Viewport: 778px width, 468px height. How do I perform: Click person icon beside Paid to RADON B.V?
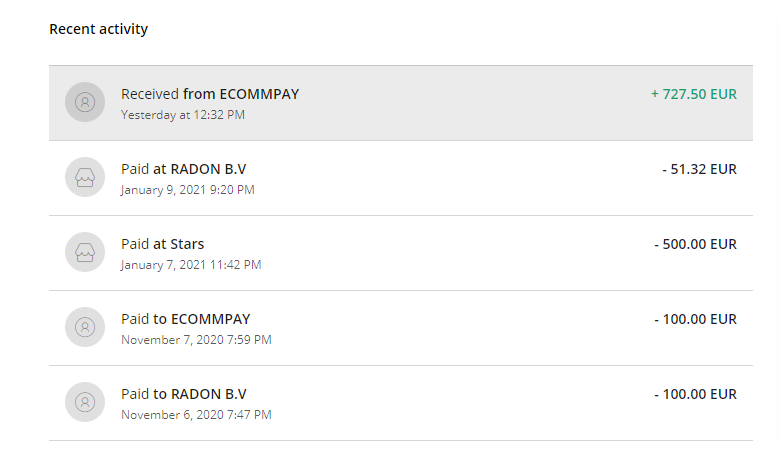point(85,402)
